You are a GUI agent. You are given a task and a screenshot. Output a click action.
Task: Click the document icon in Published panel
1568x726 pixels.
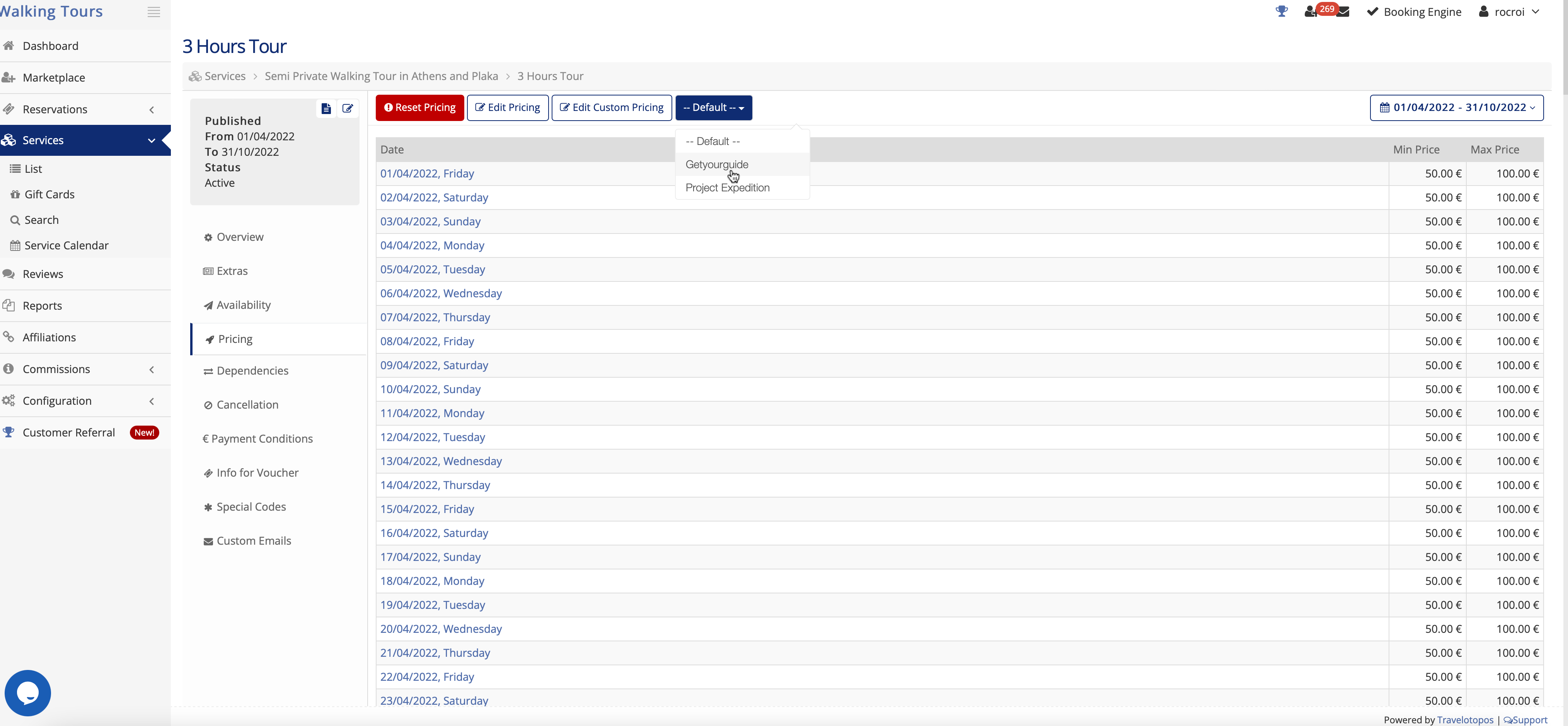point(326,109)
